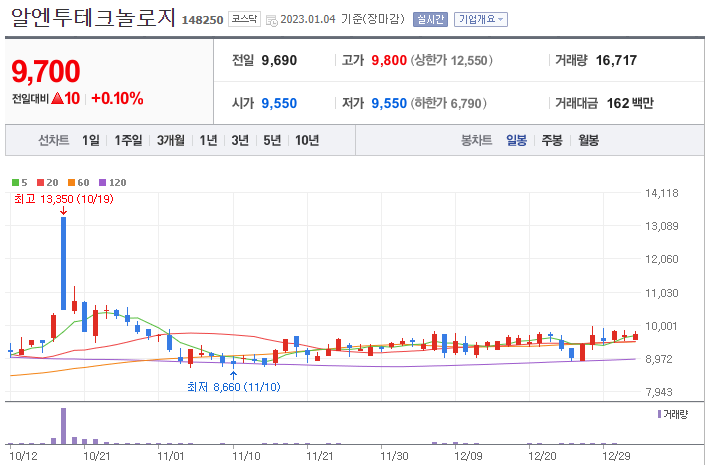Click the 2023.01.04 date text
The height and width of the screenshot is (465, 705).
pos(308,19)
